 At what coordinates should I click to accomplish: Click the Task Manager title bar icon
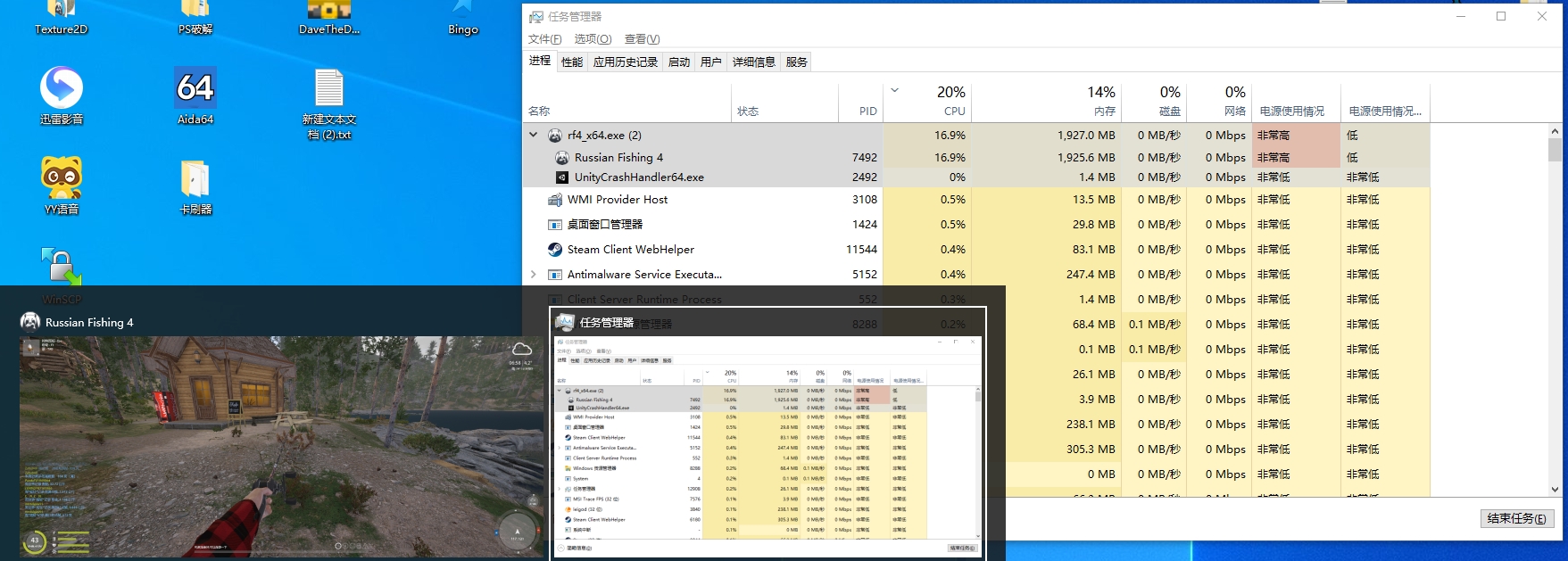click(x=535, y=16)
